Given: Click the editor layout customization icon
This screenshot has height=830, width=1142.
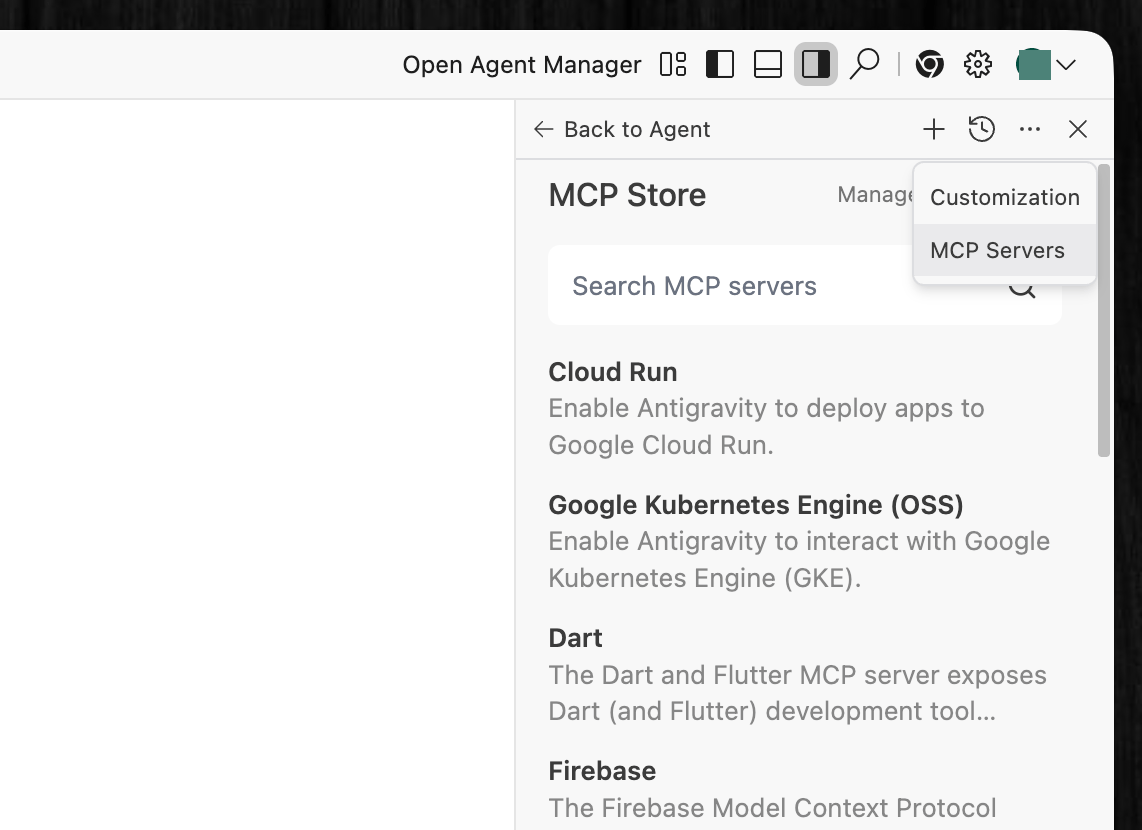Looking at the screenshot, I should pyautogui.click(x=673, y=65).
